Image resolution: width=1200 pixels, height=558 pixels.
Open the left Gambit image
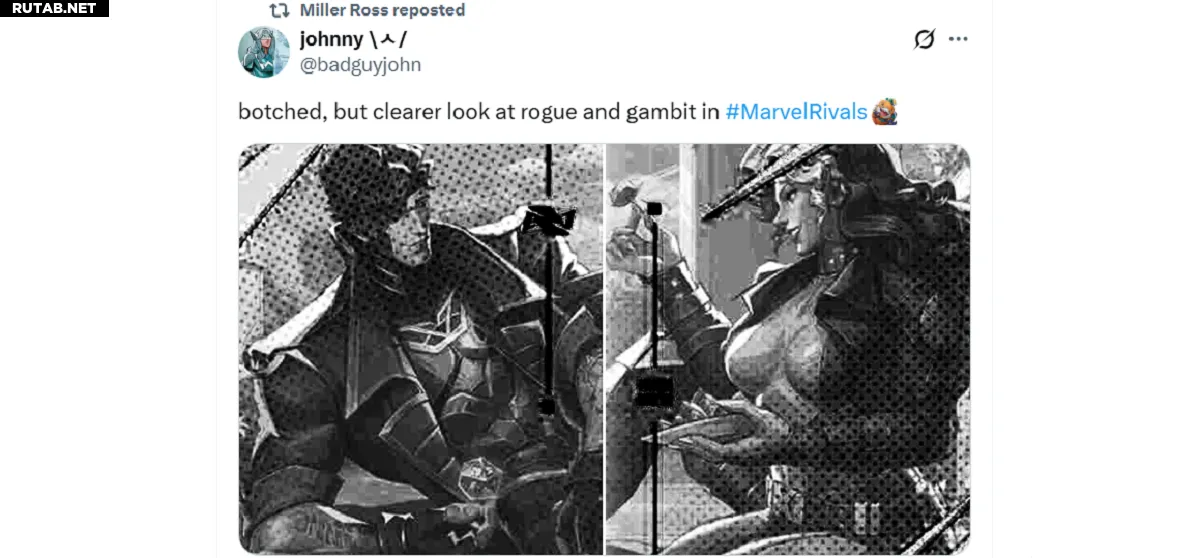coord(420,349)
